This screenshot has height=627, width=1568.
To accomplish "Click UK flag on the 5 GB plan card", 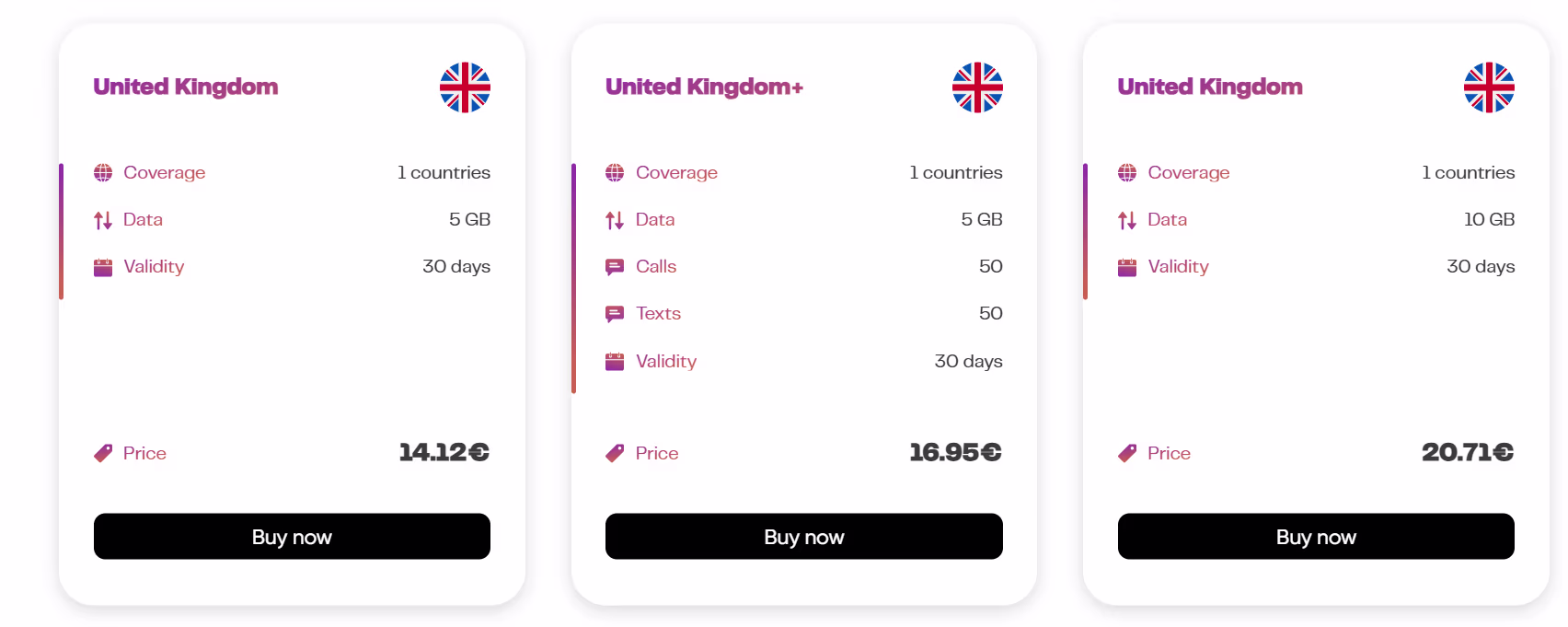I will (465, 87).
